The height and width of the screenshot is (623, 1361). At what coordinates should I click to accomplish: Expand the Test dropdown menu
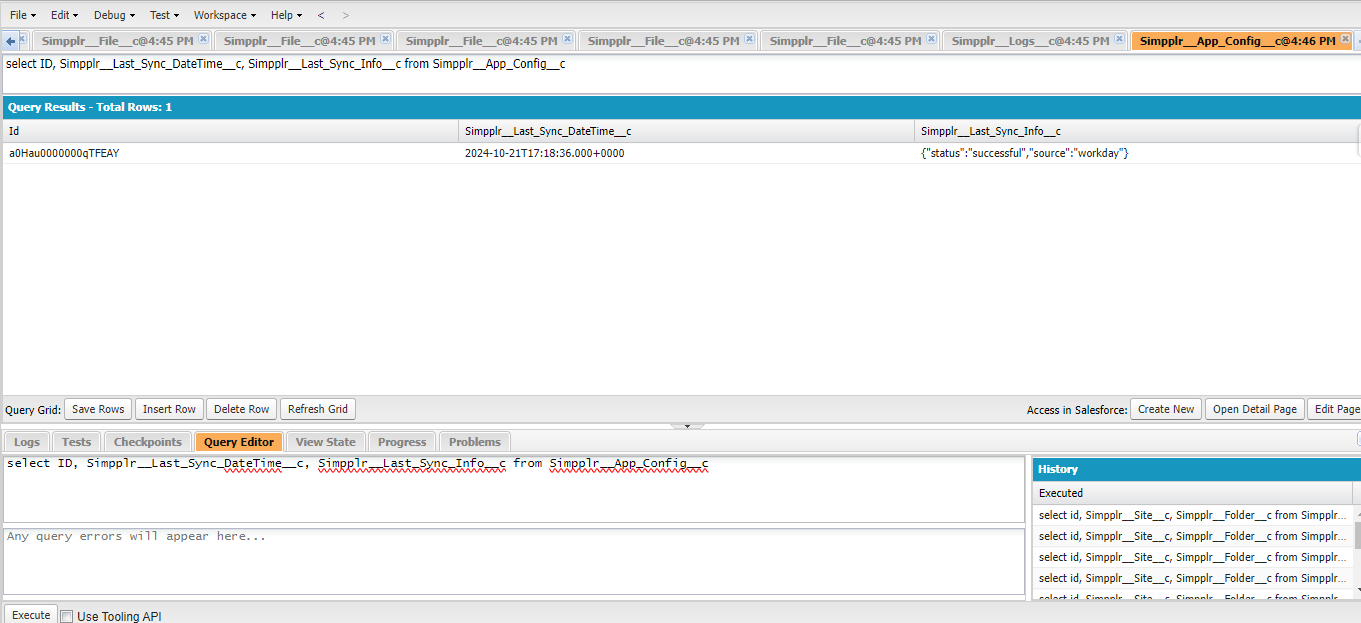point(164,15)
